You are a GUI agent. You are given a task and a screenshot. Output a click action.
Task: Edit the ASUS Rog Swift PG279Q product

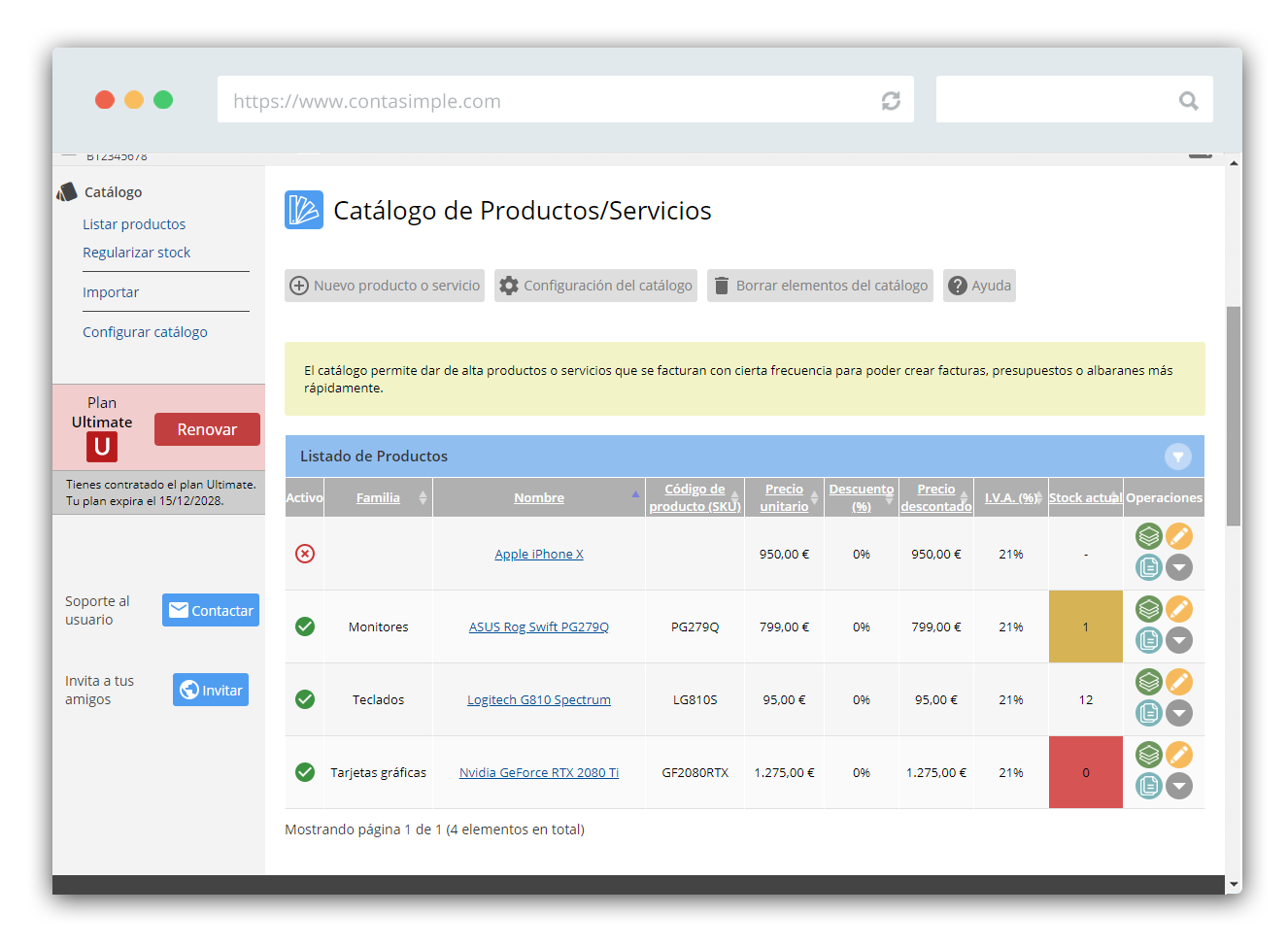point(1179,609)
